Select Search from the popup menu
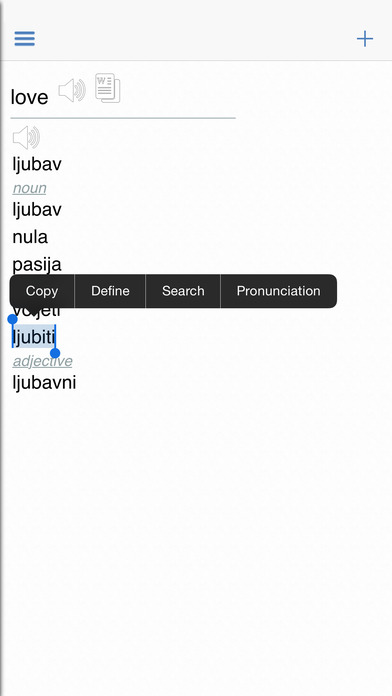The height and width of the screenshot is (696, 392). click(183, 291)
